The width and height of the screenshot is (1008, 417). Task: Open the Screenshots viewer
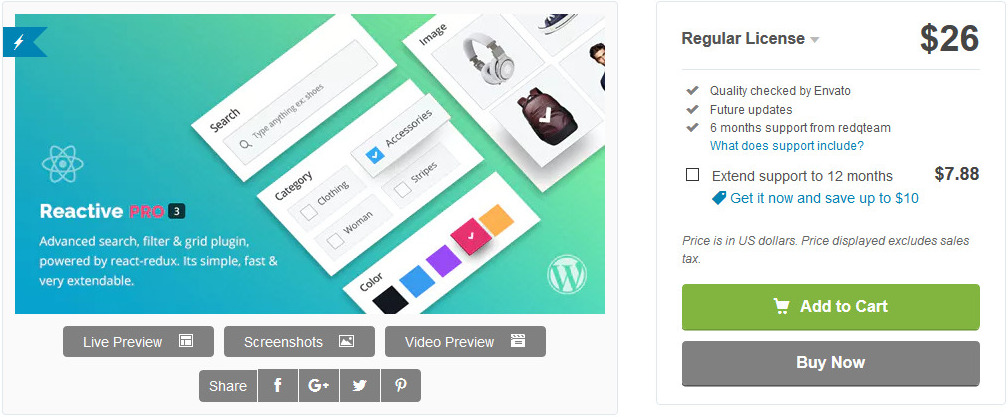click(x=299, y=342)
